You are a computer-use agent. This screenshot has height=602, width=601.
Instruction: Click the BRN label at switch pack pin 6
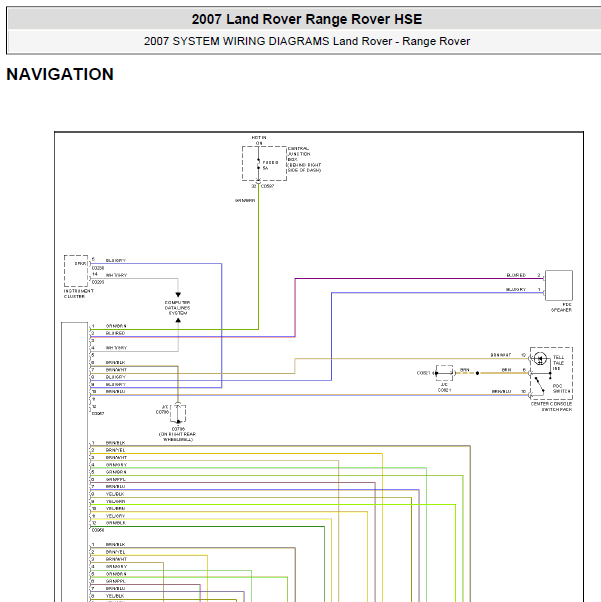click(507, 370)
